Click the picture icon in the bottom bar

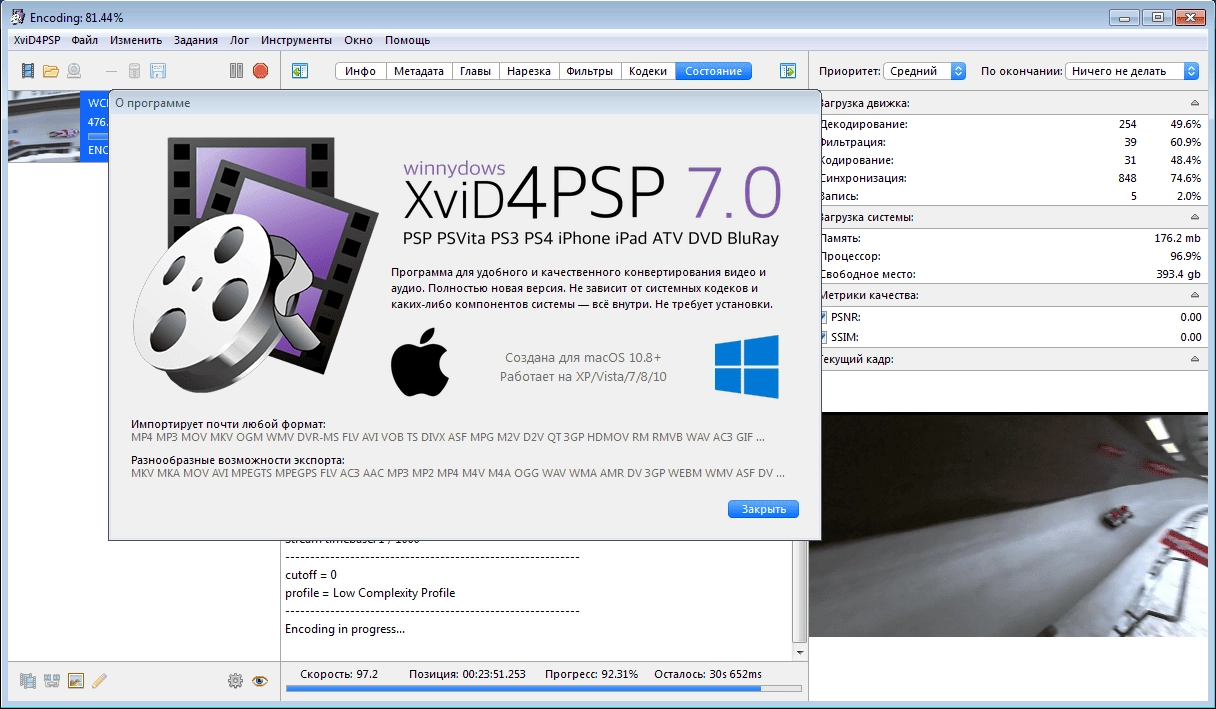(x=76, y=681)
